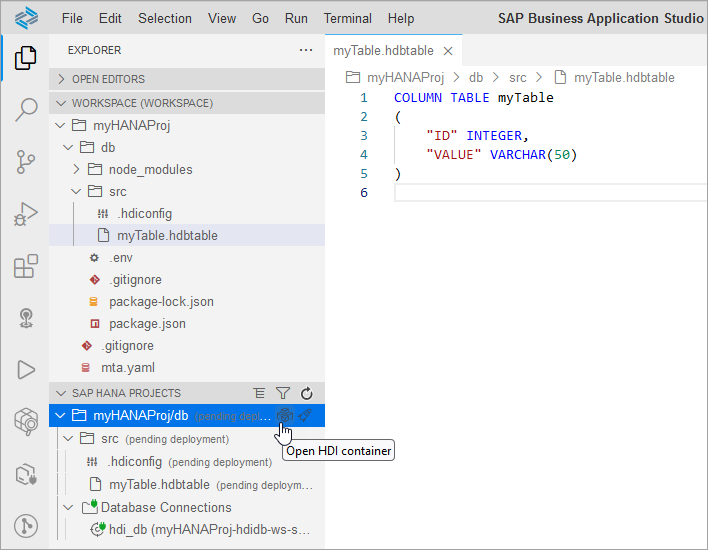Screen dimensions: 708x550
Task: Click the empty line 6 in editor
Action: (x=550, y=193)
